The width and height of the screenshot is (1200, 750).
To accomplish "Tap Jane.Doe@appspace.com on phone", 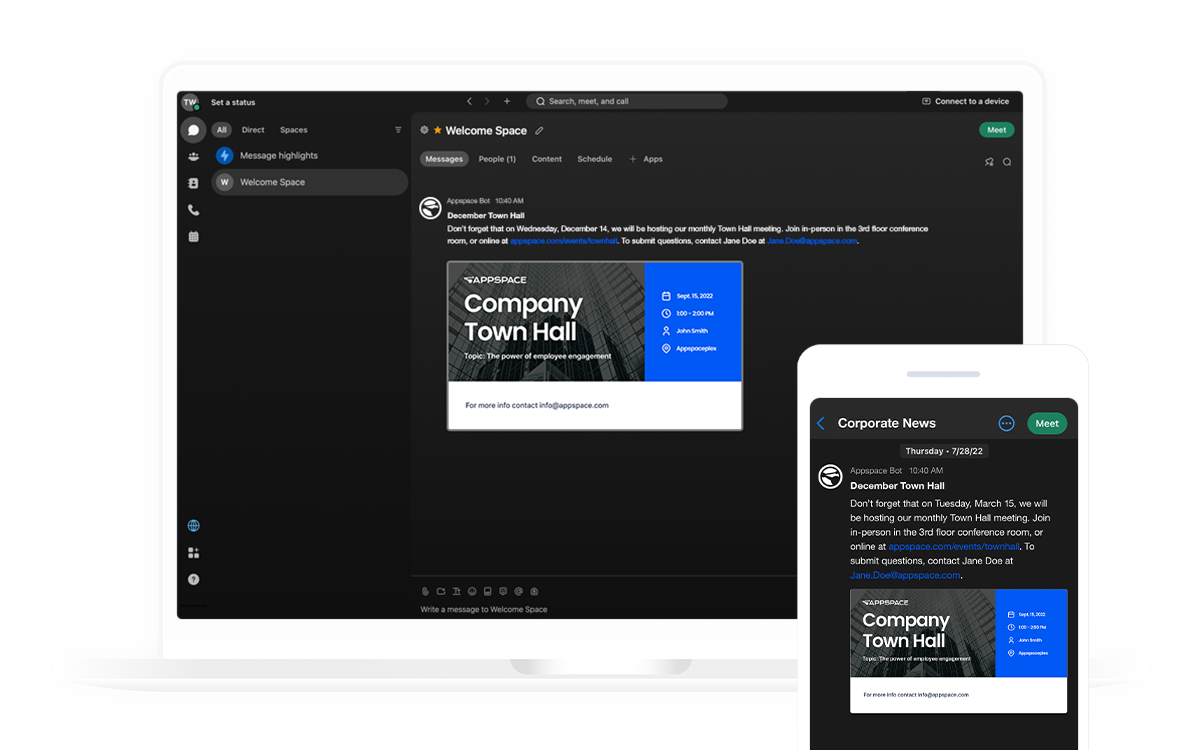I will (905, 575).
